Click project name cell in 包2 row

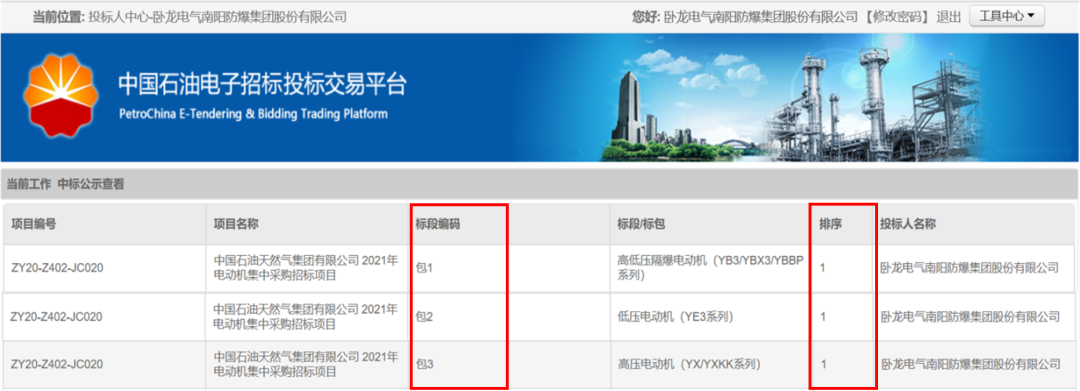(x=306, y=317)
